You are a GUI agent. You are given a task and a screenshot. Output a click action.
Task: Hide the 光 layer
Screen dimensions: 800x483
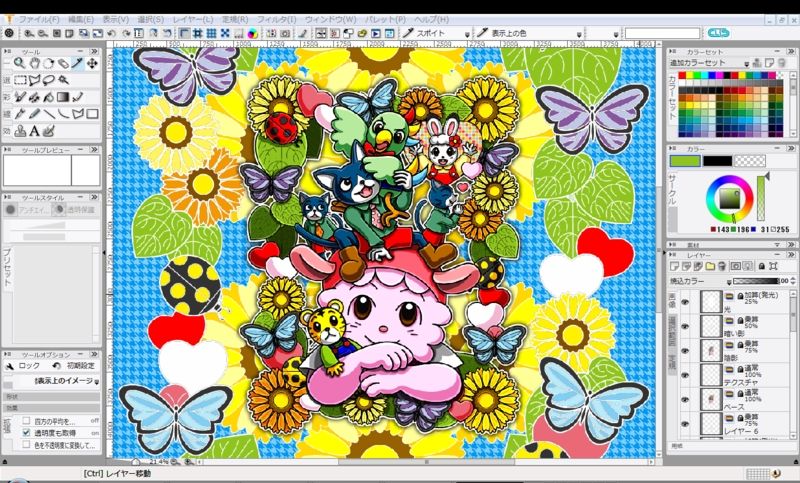point(685,302)
